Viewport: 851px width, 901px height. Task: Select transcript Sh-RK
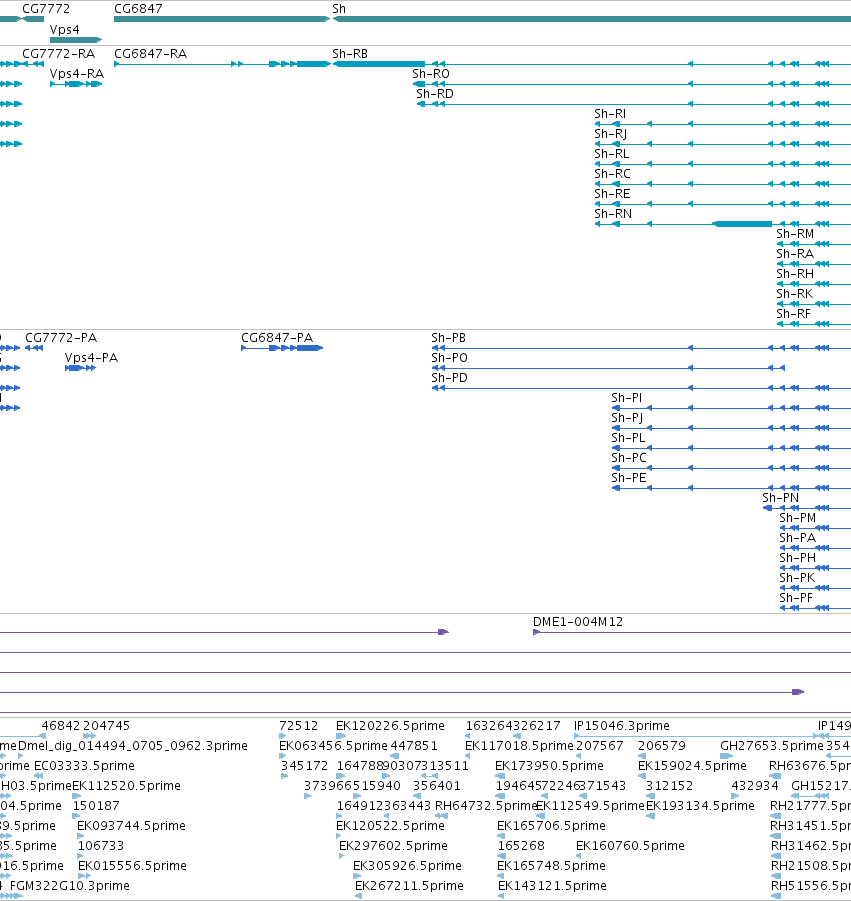point(795,294)
